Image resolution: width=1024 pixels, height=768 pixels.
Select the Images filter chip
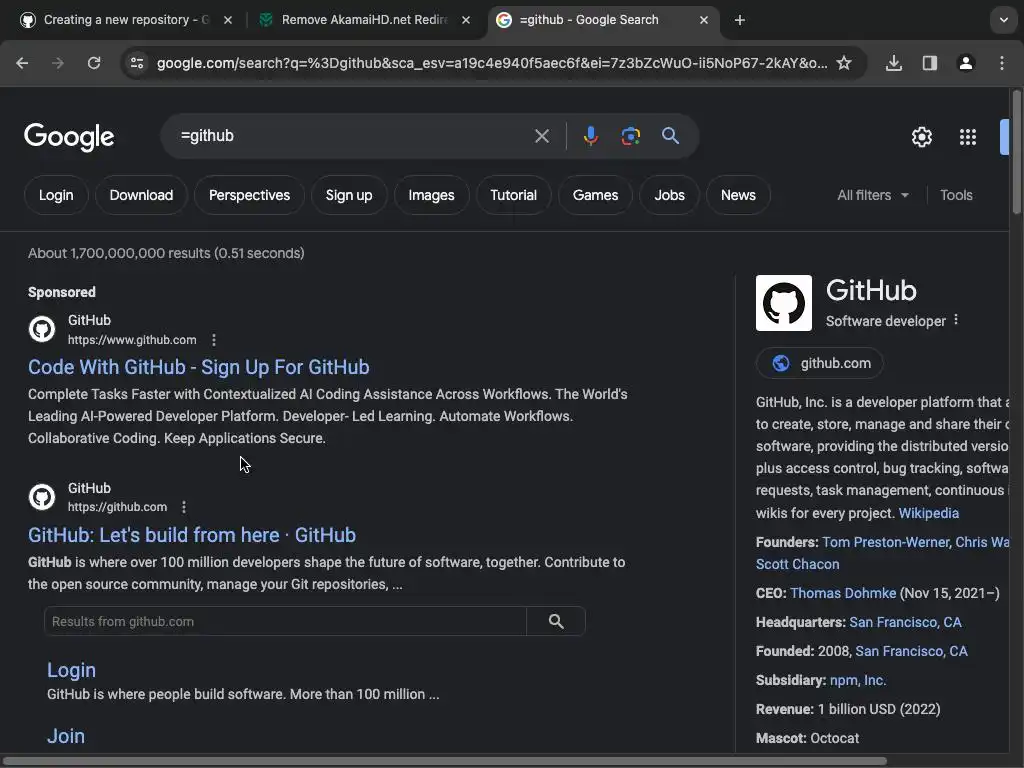tap(431, 195)
